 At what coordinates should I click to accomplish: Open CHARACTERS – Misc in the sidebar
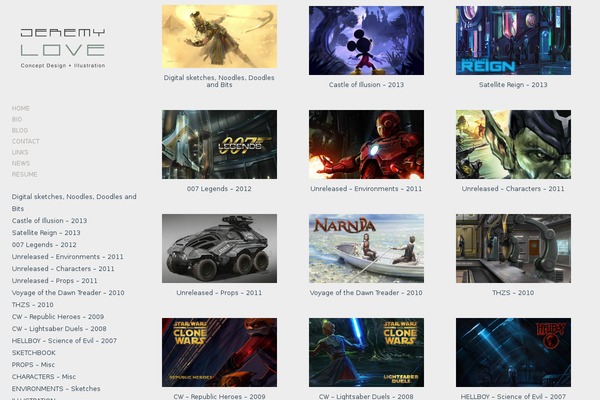click(x=44, y=377)
